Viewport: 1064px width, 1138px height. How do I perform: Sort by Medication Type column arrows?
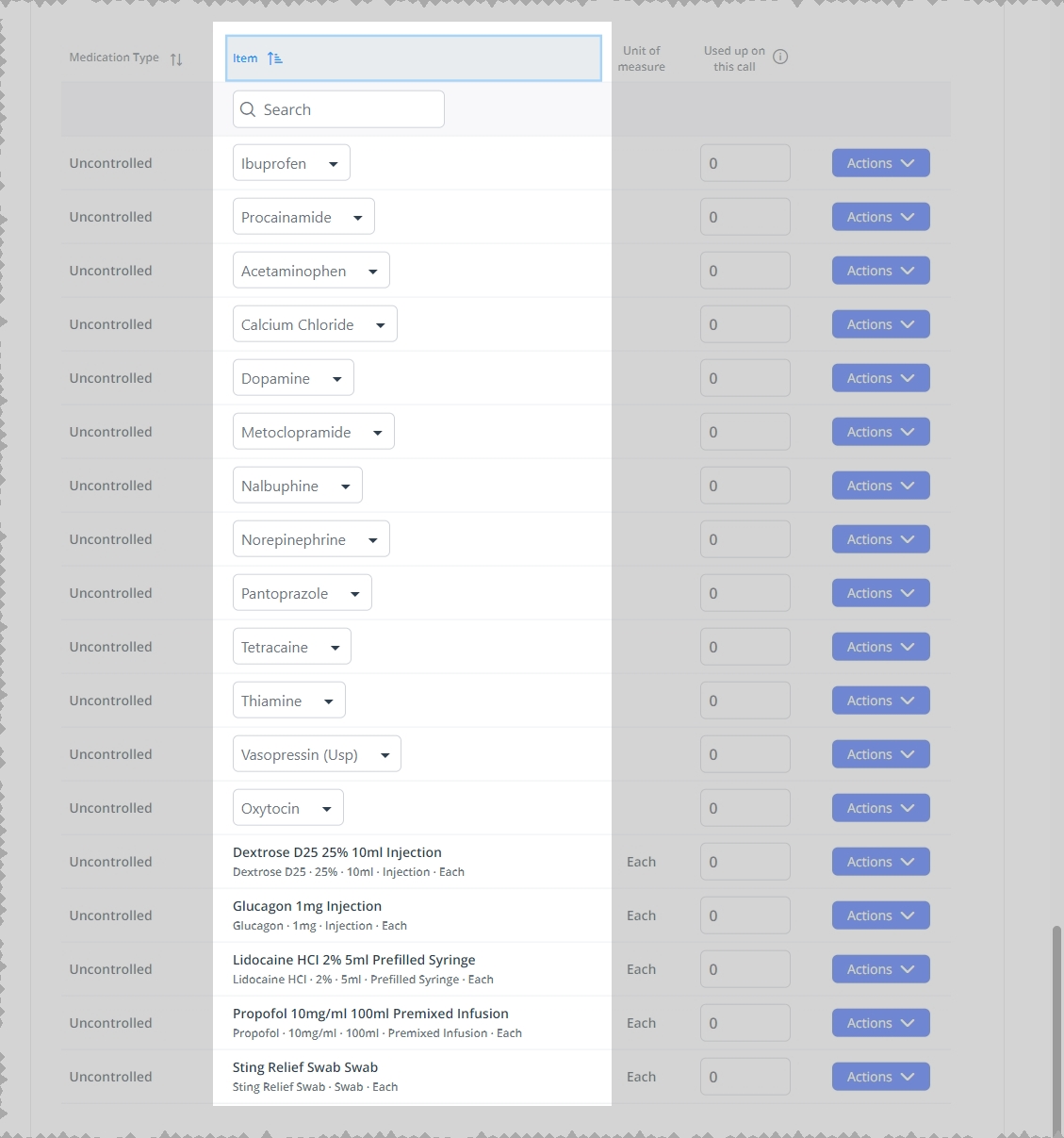pos(176,59)
